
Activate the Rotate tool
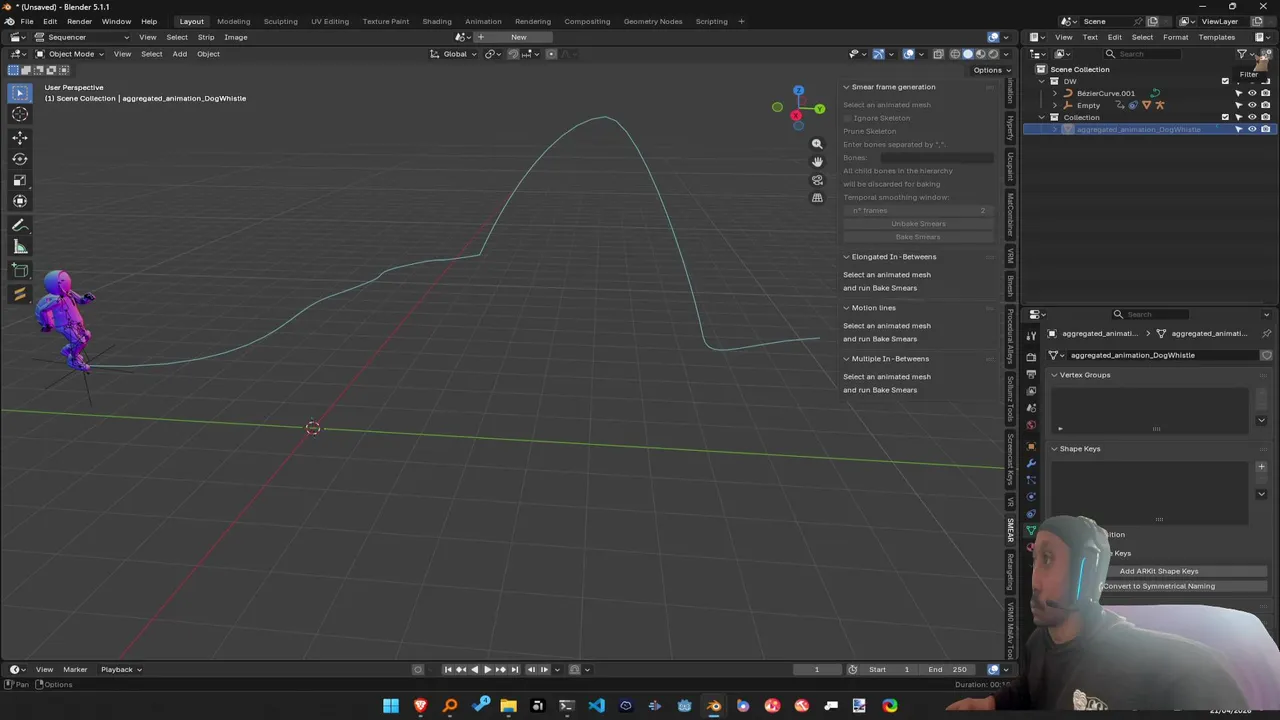click(x=20, y=159)
